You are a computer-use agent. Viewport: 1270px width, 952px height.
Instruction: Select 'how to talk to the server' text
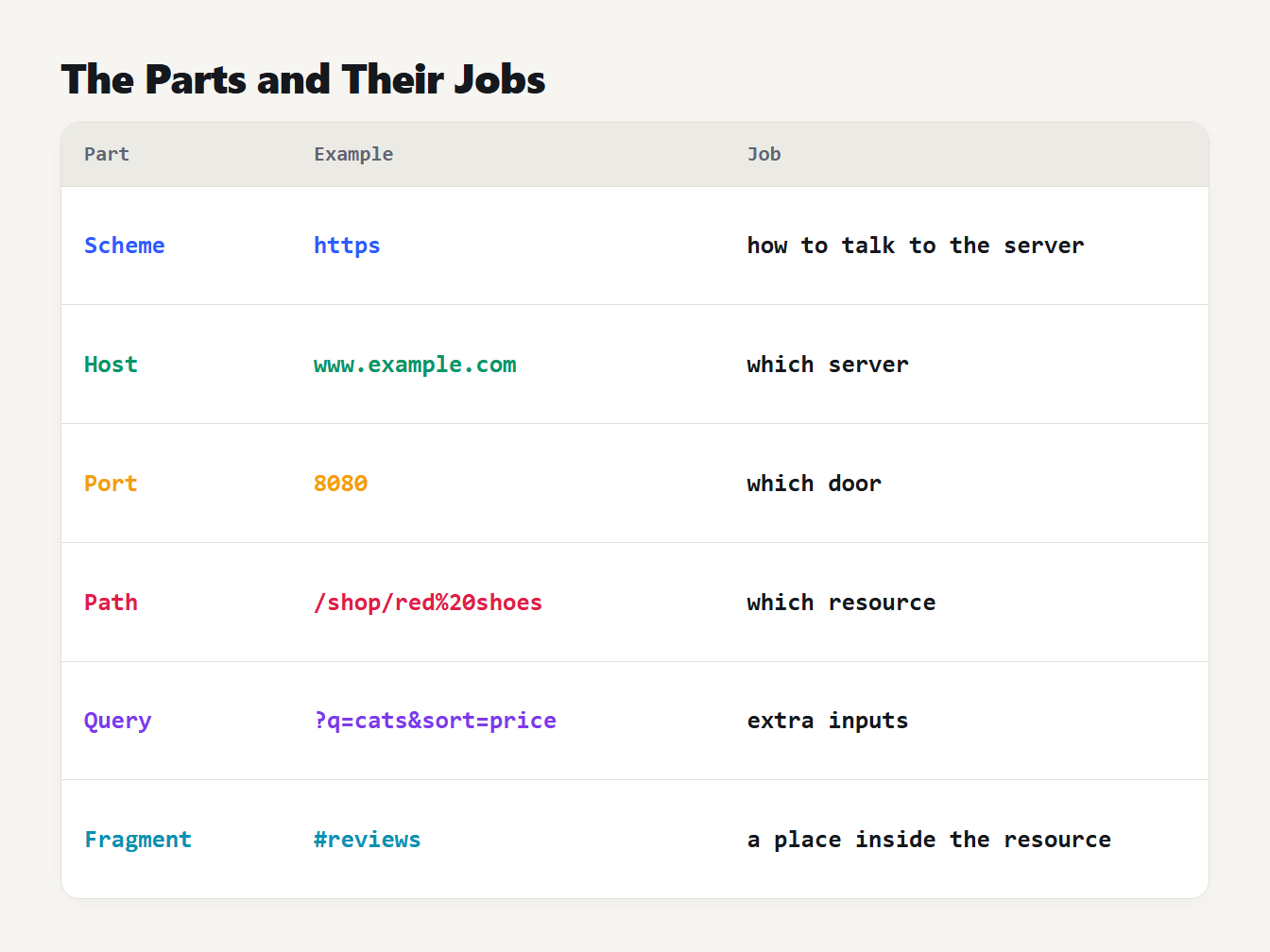[916, 246]
